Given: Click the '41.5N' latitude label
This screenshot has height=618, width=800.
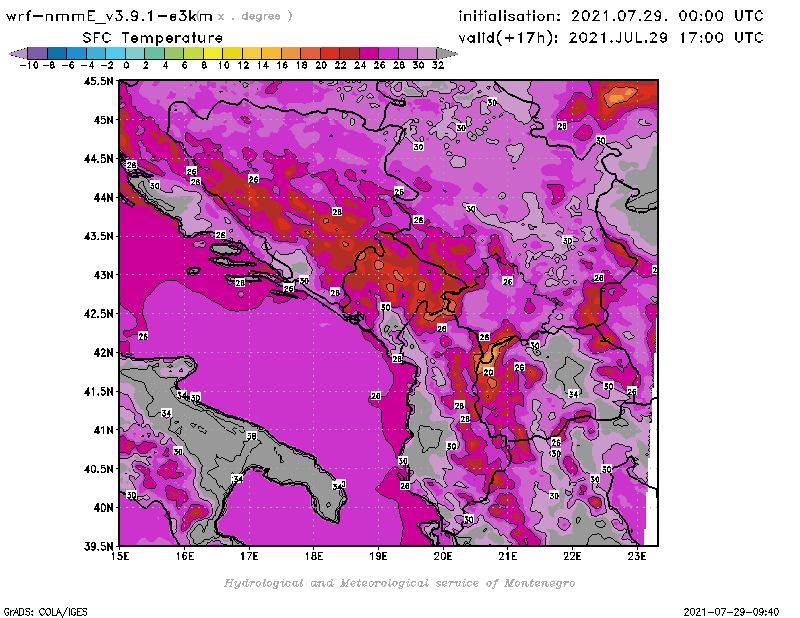Looking at the screenshot, I should click(98, 391).
